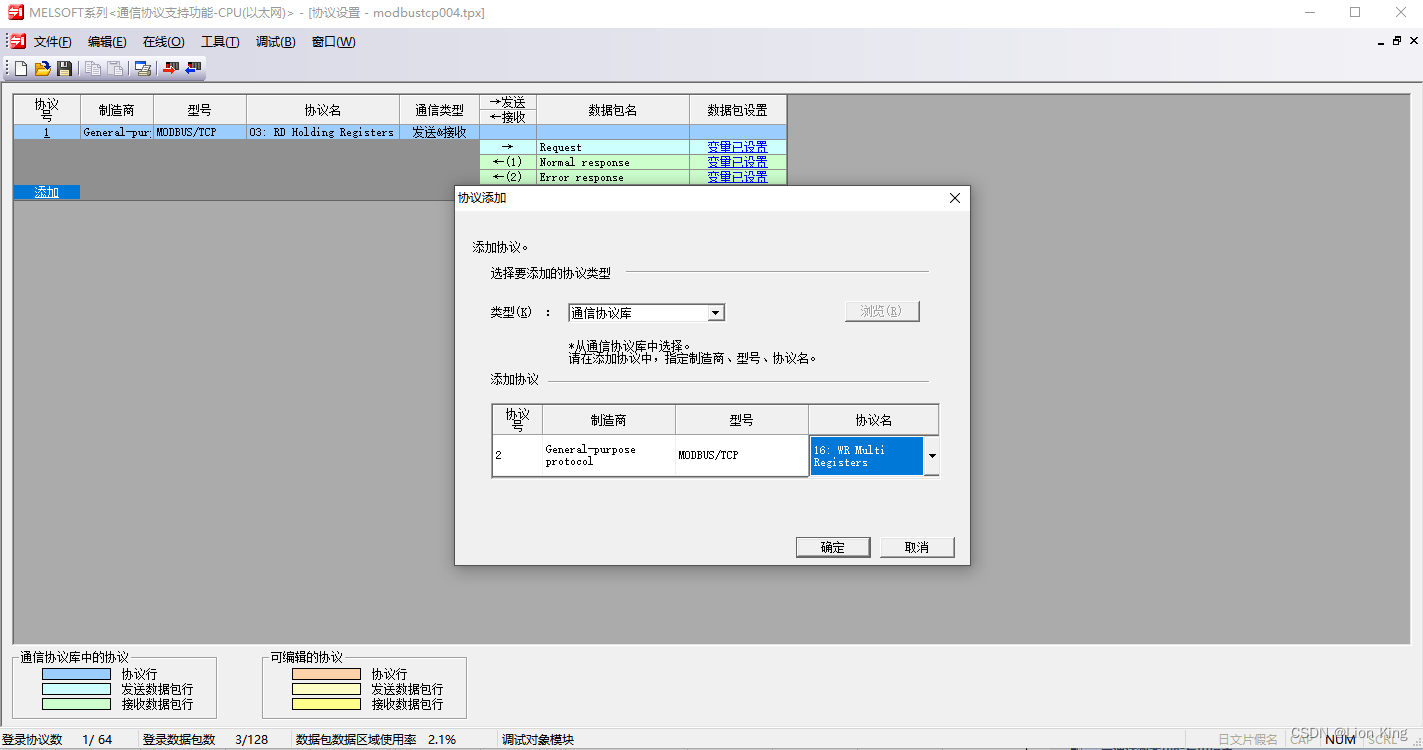This screenshot has width=1423, height=750.
Task: Confirm protocol addition with 确定 button
Action: pos(833,547)
